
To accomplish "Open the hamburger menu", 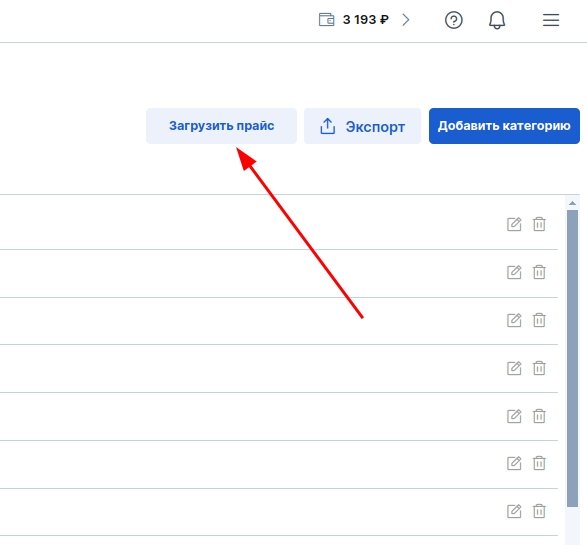I will [551, 20].
